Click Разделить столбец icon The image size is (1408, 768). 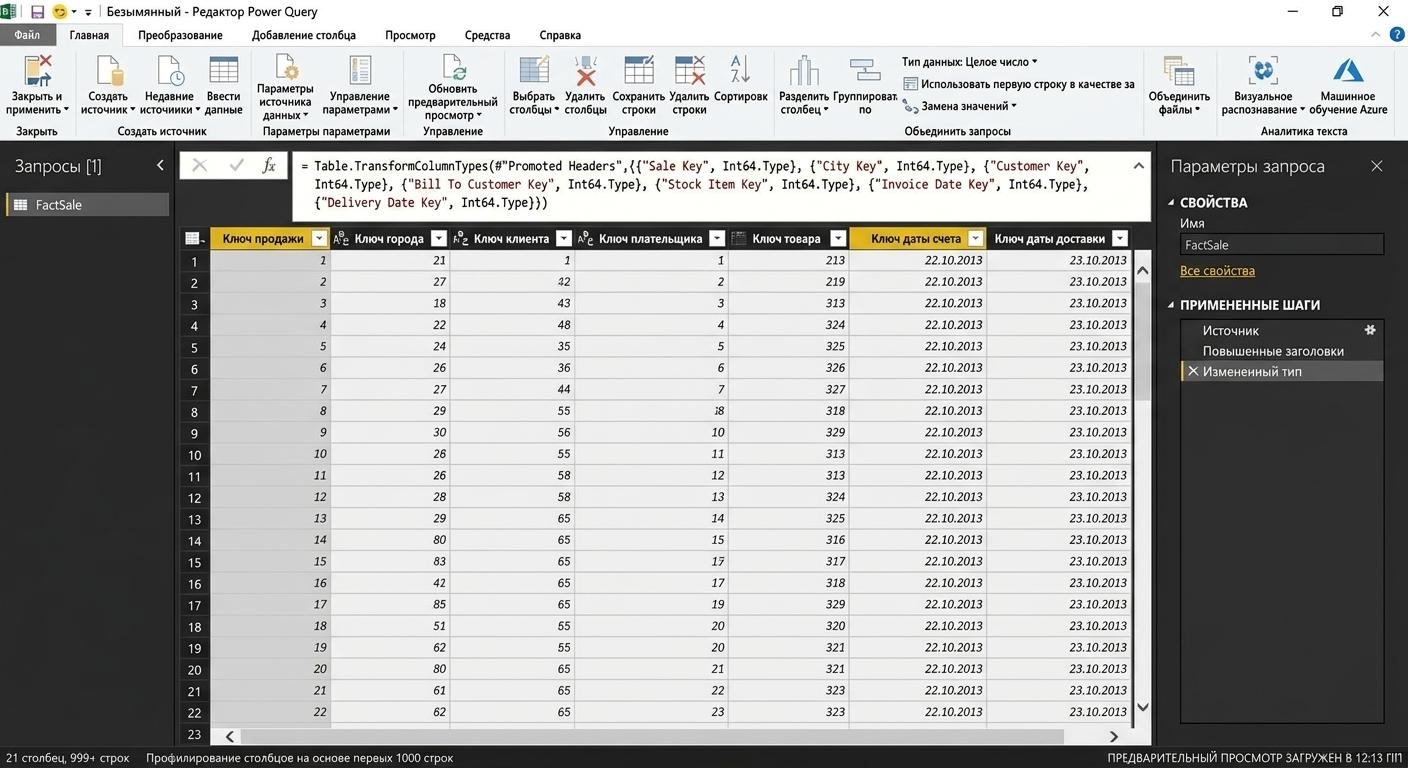[x=804, y=71]
